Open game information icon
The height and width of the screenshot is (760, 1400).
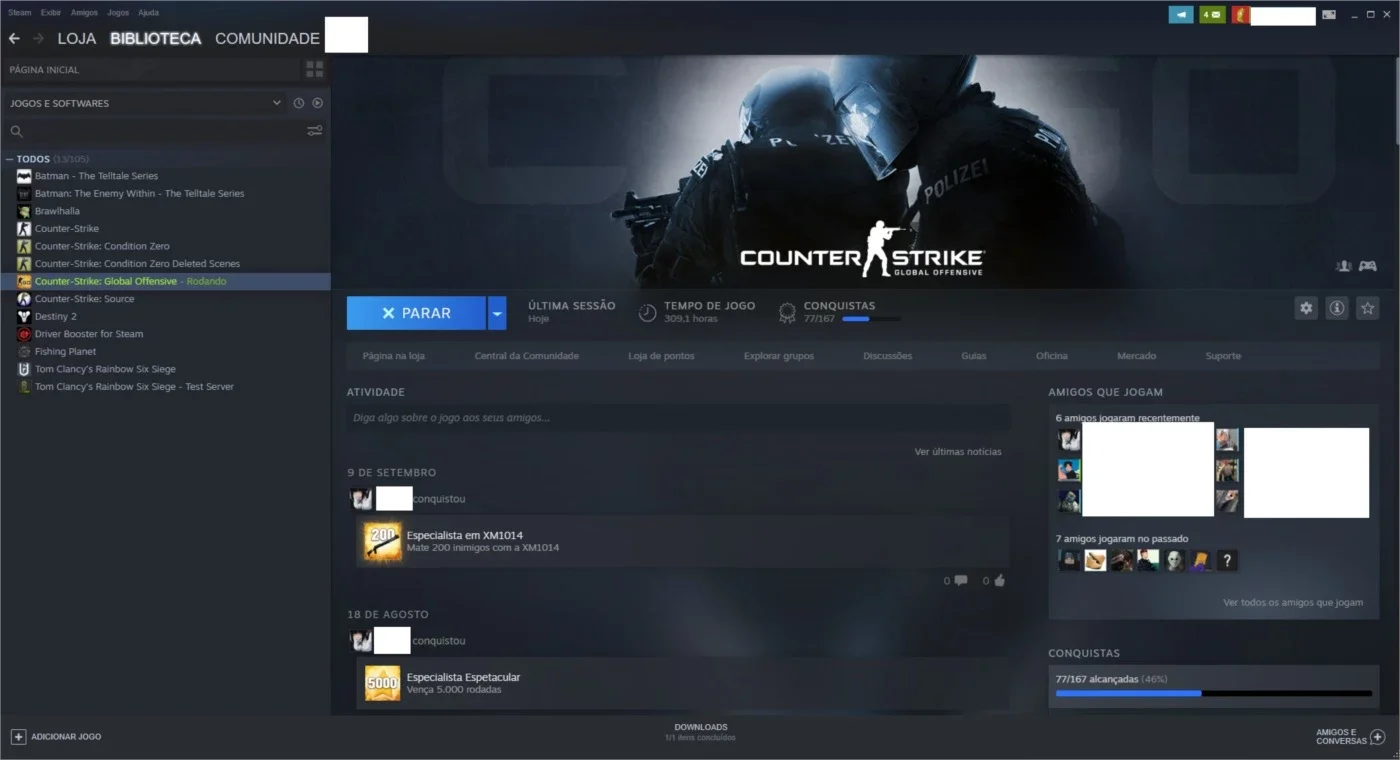pos(1336,308)
